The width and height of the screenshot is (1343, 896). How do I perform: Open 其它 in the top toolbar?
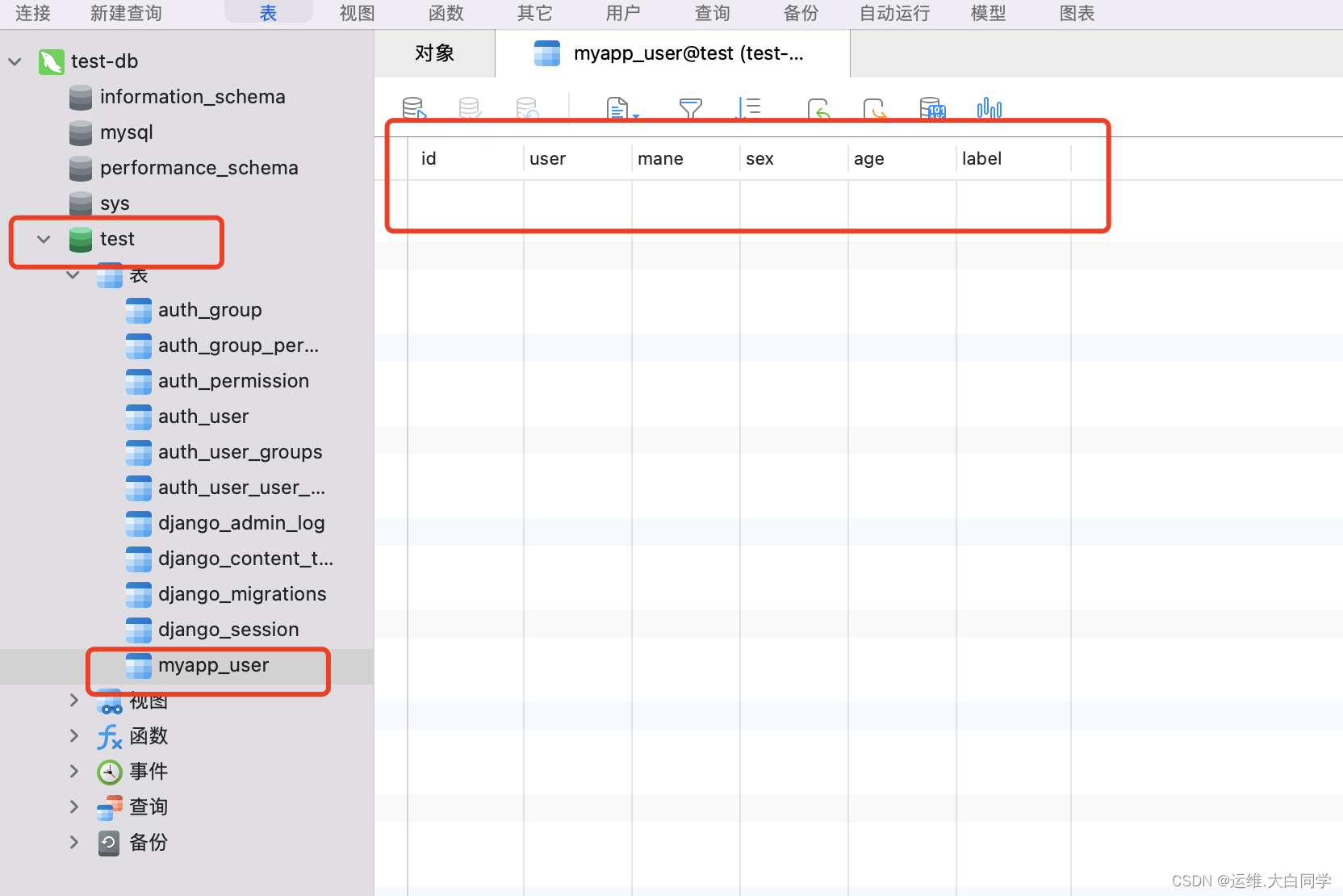click(x=535, y=13)
